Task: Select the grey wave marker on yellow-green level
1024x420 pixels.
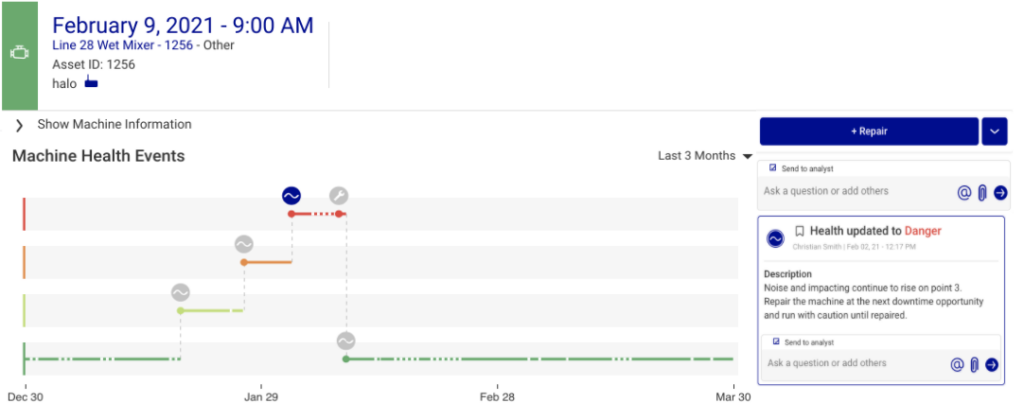Action: pyautogui.click(x=180, y=293)
